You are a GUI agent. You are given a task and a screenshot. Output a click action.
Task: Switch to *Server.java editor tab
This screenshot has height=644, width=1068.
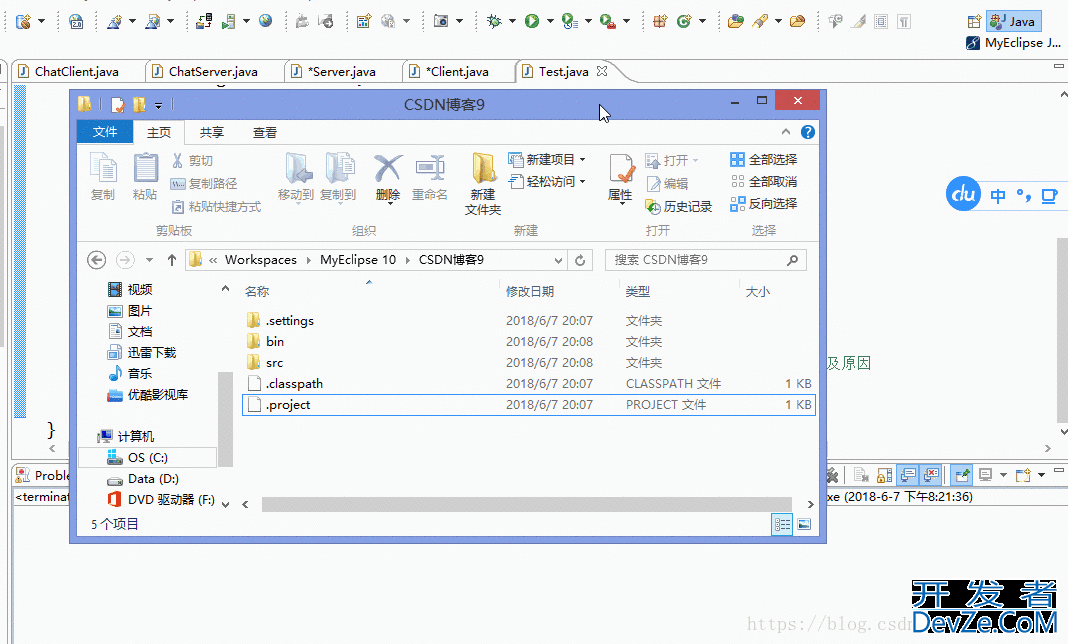(x=342, y=72)
